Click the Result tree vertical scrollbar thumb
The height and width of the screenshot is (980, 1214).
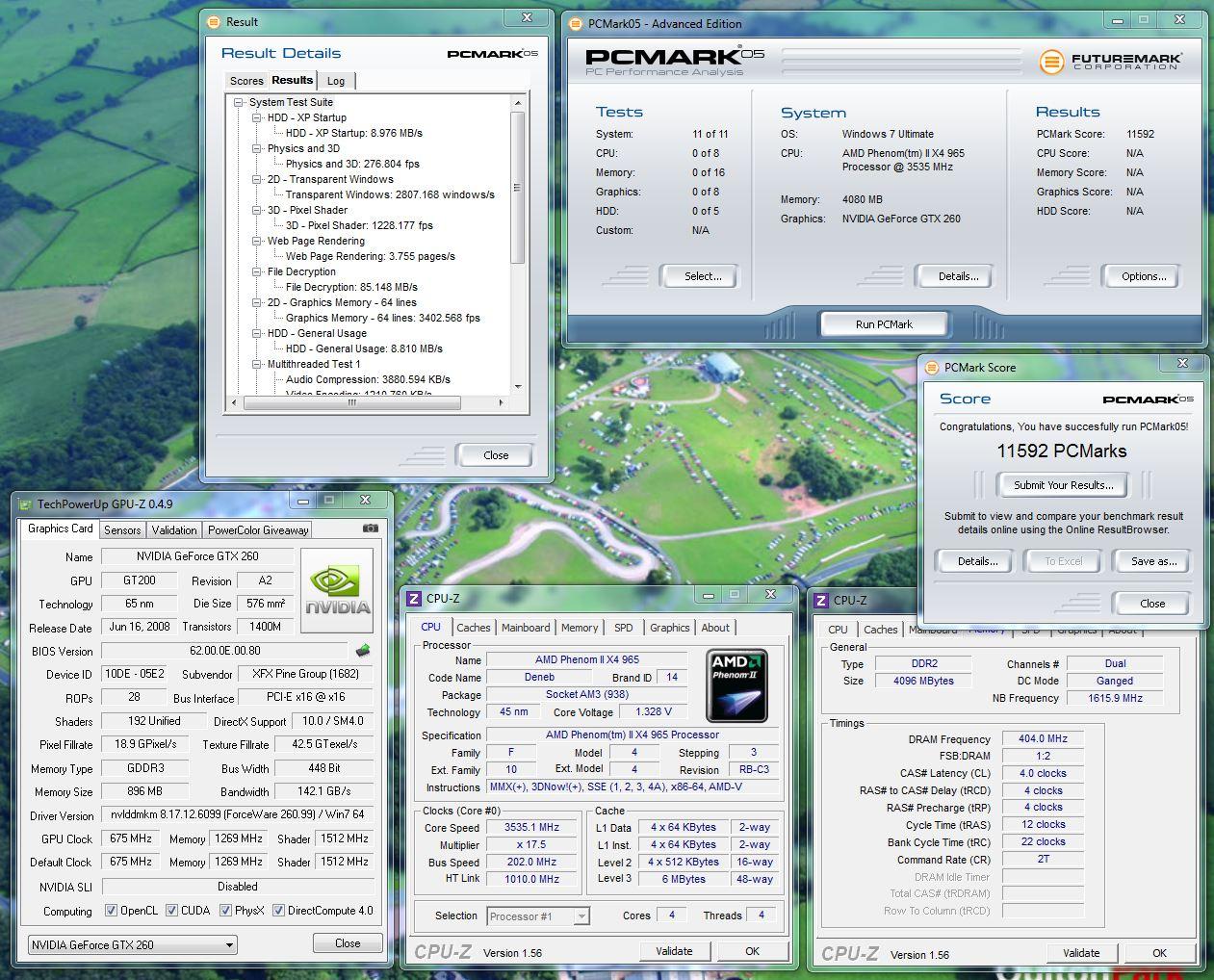tap(517, 188)
